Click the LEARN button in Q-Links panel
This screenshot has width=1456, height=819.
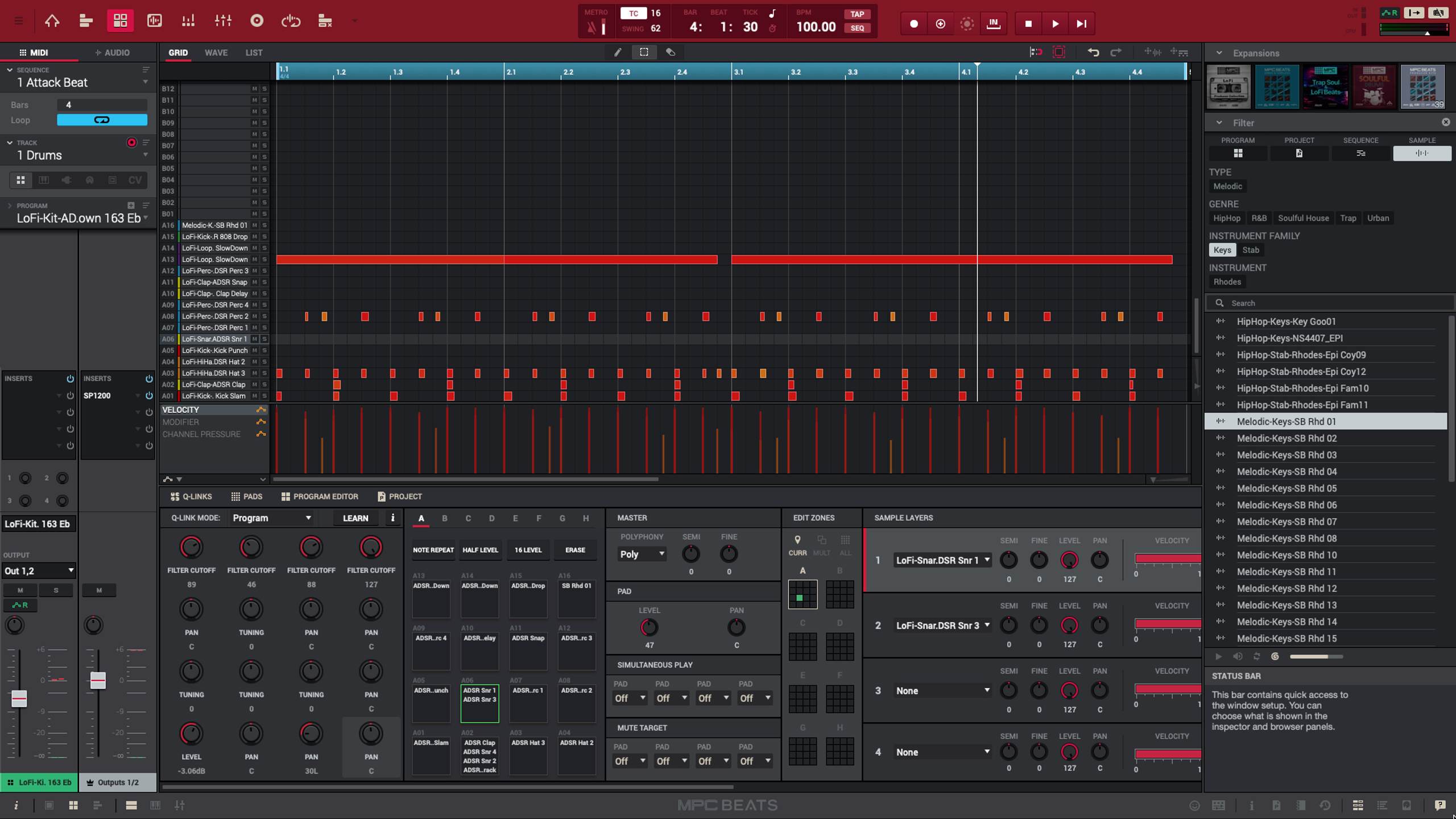coord(355,518)
